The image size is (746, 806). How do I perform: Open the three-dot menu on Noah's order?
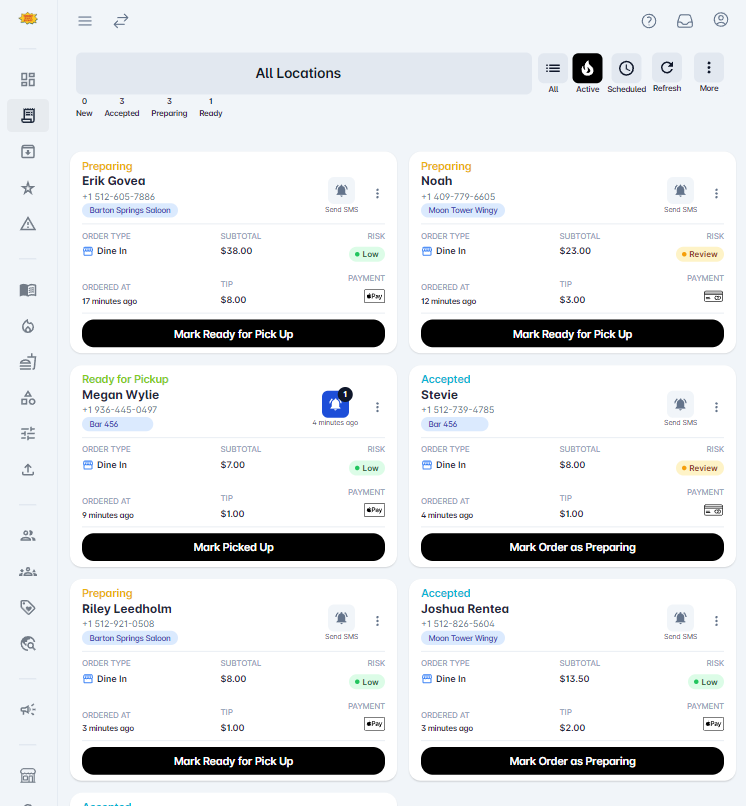coord(716,194)
